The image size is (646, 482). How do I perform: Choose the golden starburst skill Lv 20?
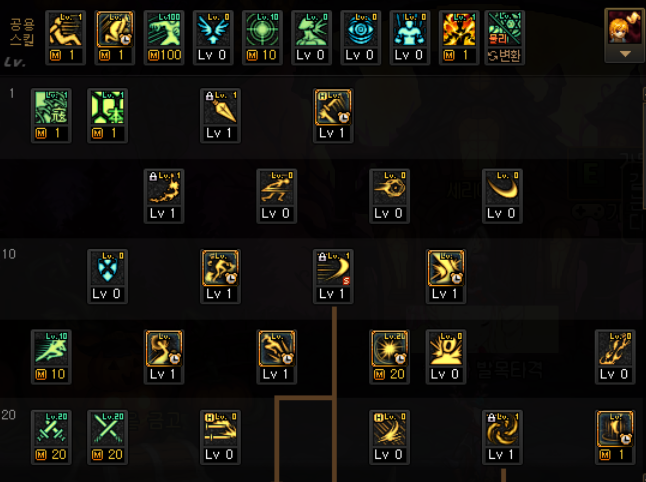(389, 357)
